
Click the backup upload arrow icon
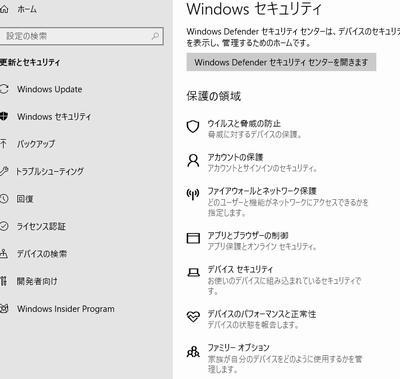3,144
